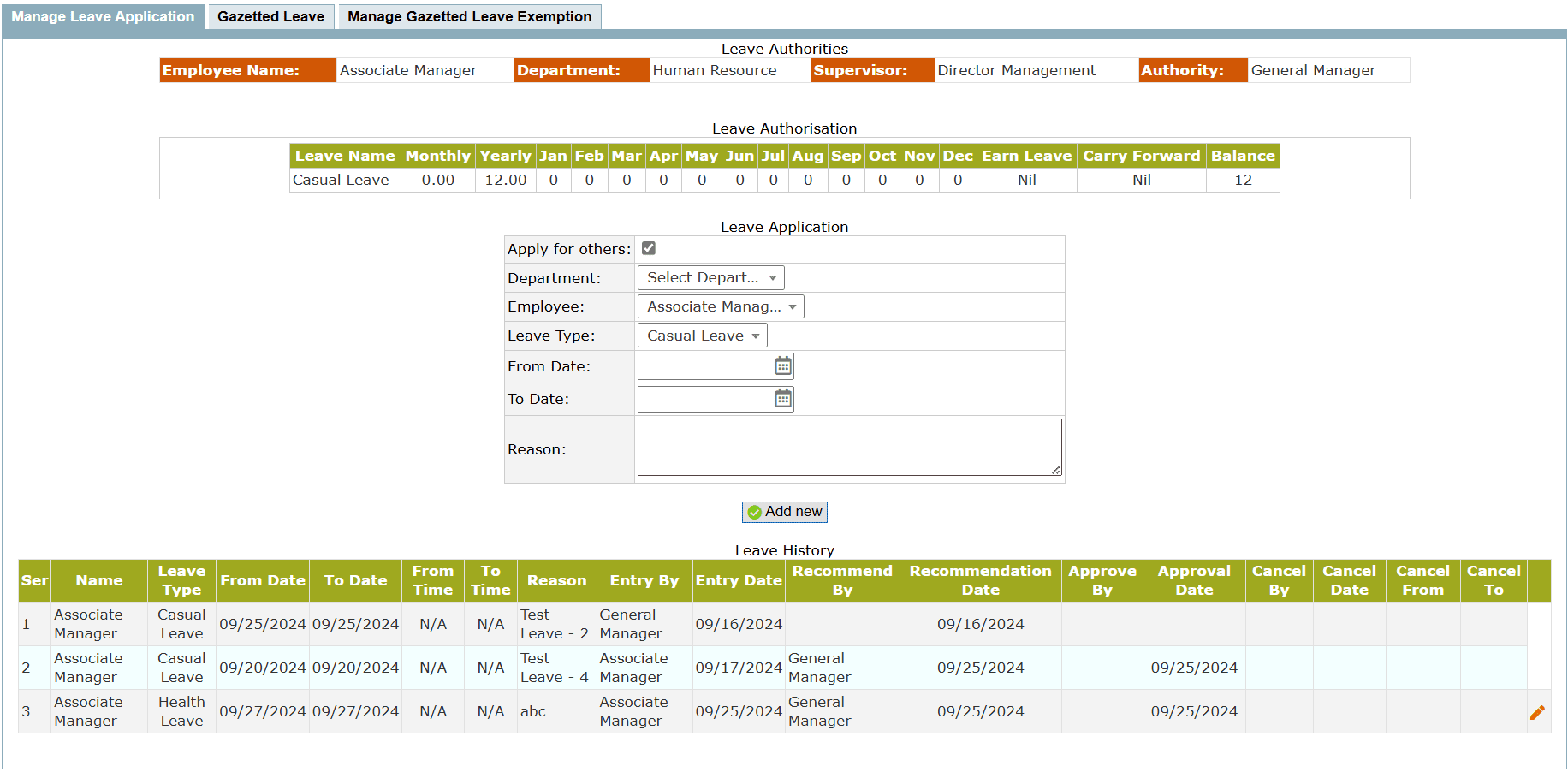Switch to the Gazetted Leave tab
Viewport: 1568px width, 772px height.
tap(270, 16)
